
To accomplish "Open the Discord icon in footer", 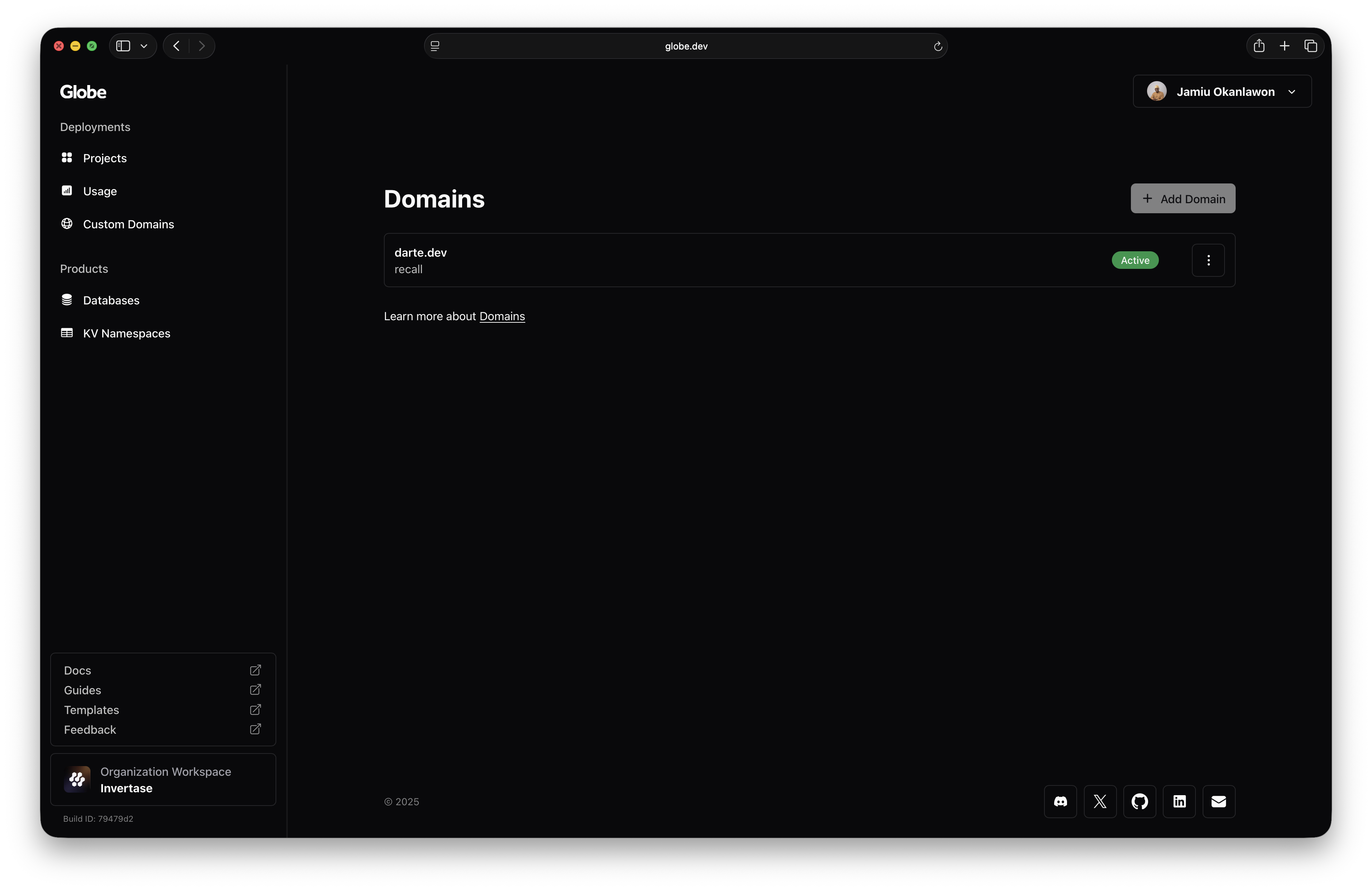I will tap(1060, 801).
